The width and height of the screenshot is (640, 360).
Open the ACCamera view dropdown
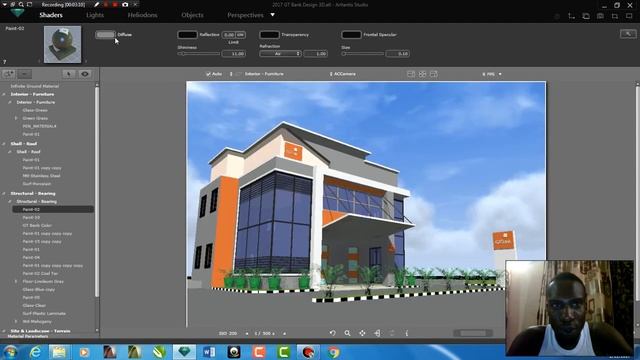click(x=342, y=74)
